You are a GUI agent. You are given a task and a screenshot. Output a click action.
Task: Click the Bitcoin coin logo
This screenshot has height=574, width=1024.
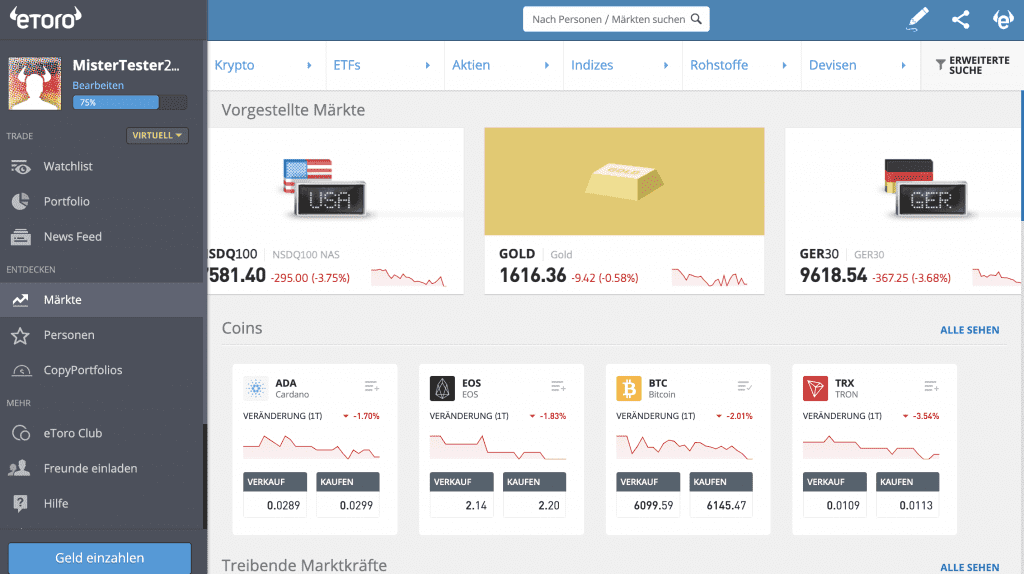pos(629,388)
